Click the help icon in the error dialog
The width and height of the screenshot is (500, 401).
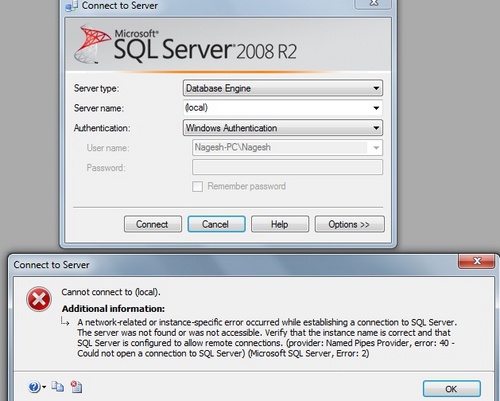pos(34,387)
